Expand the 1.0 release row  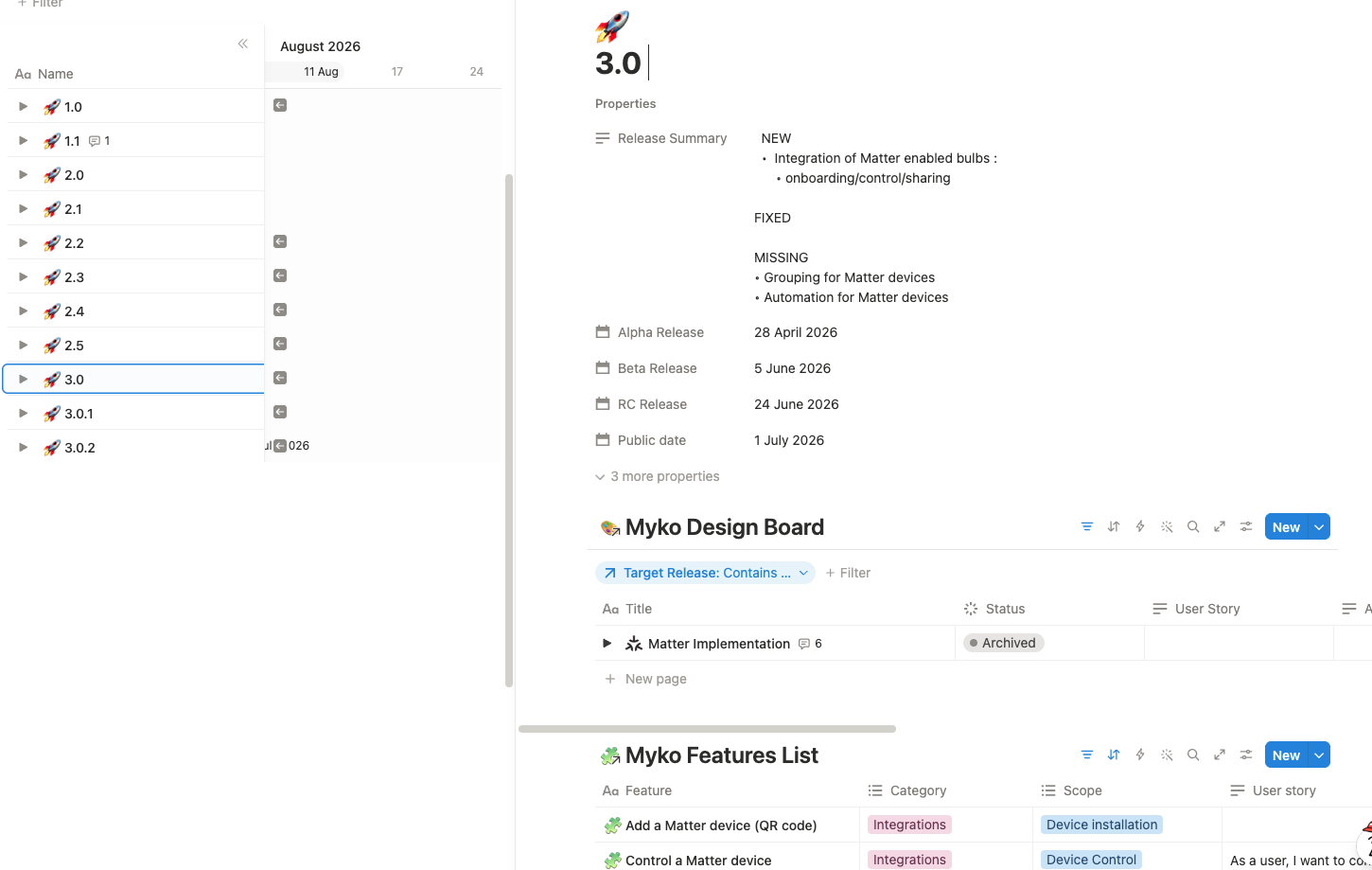point(24,107)
